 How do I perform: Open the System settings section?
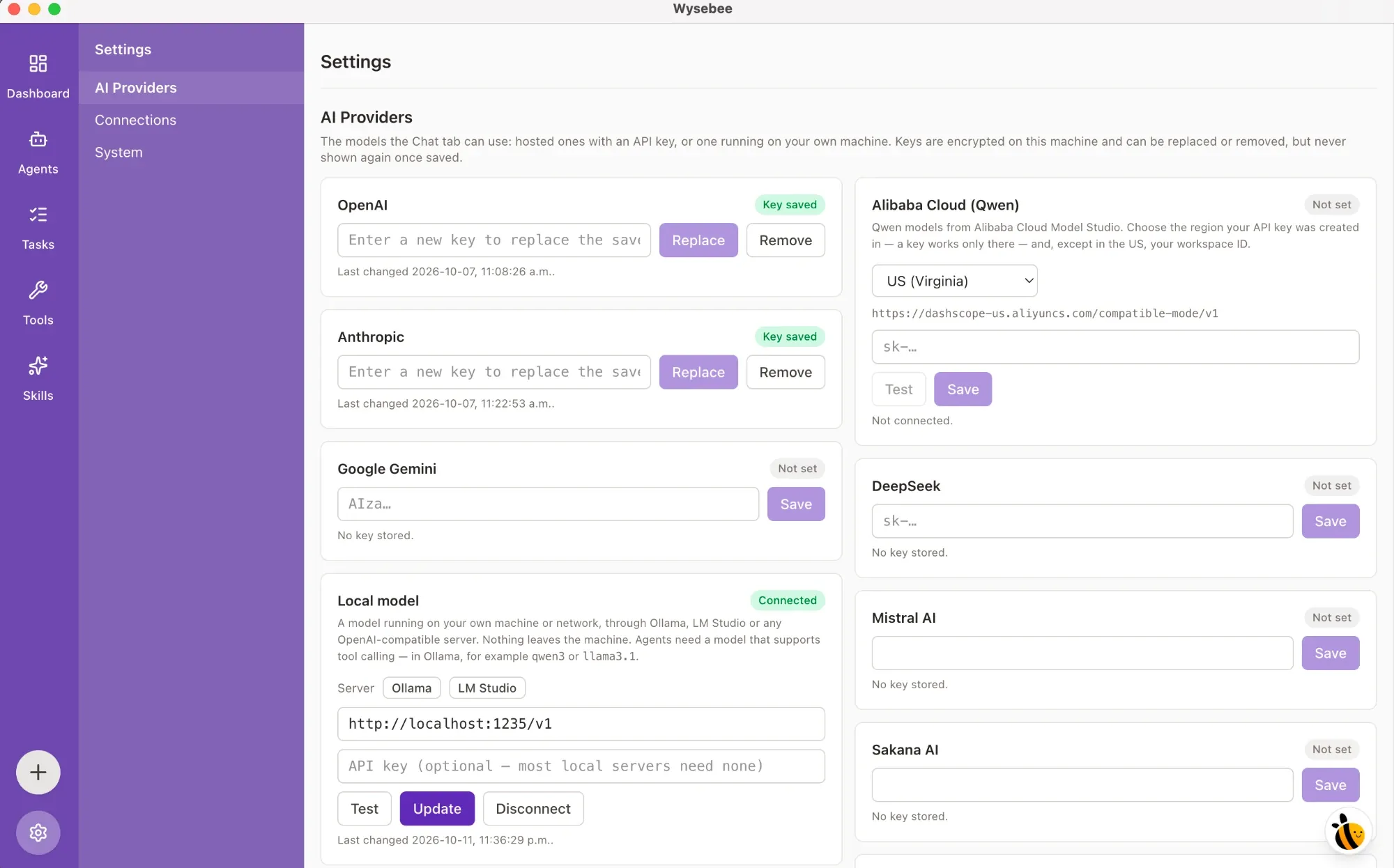pyautogui.click(x=191, y=152)
